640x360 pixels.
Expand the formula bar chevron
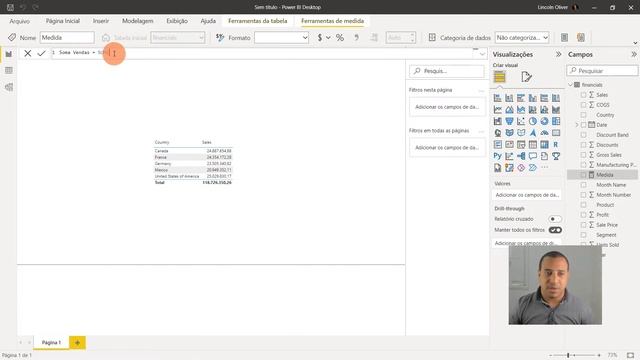482,54
